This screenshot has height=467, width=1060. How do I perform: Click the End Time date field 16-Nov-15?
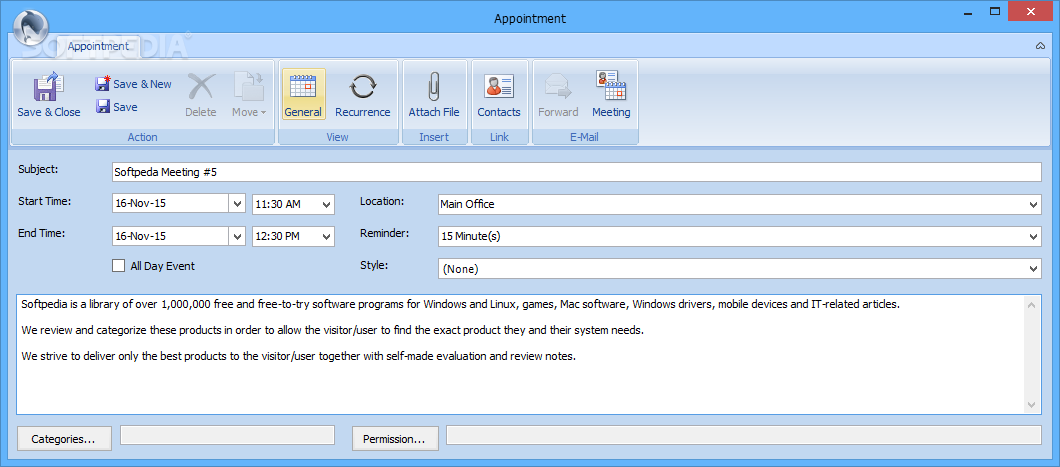170,236
